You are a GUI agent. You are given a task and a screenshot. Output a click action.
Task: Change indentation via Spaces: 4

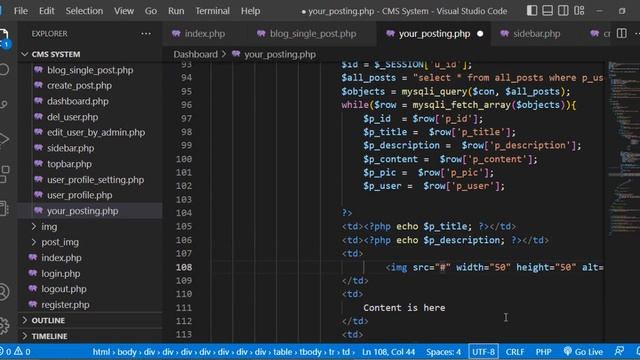443,351
